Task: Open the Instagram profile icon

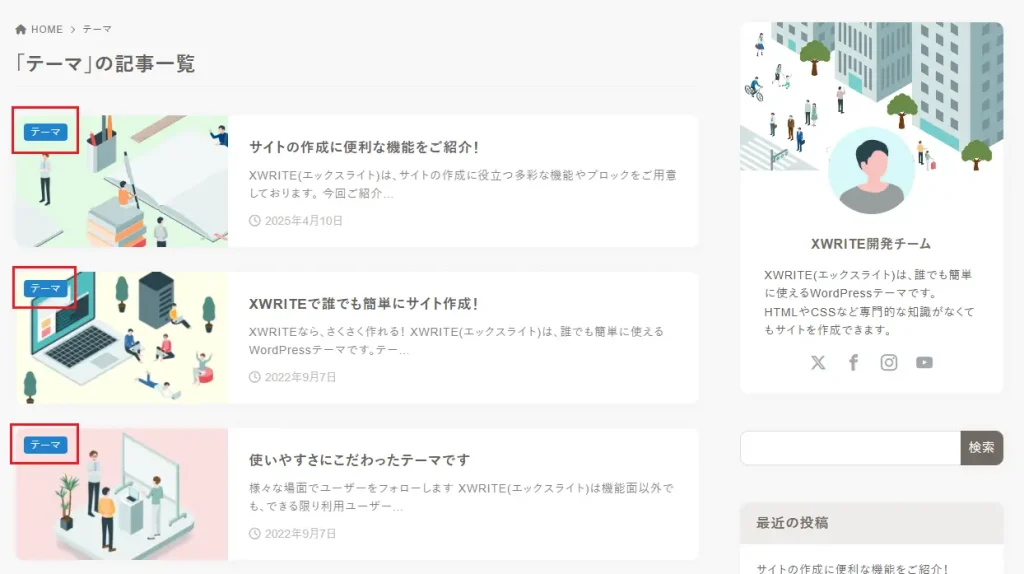Action: (x=889, y=362)
